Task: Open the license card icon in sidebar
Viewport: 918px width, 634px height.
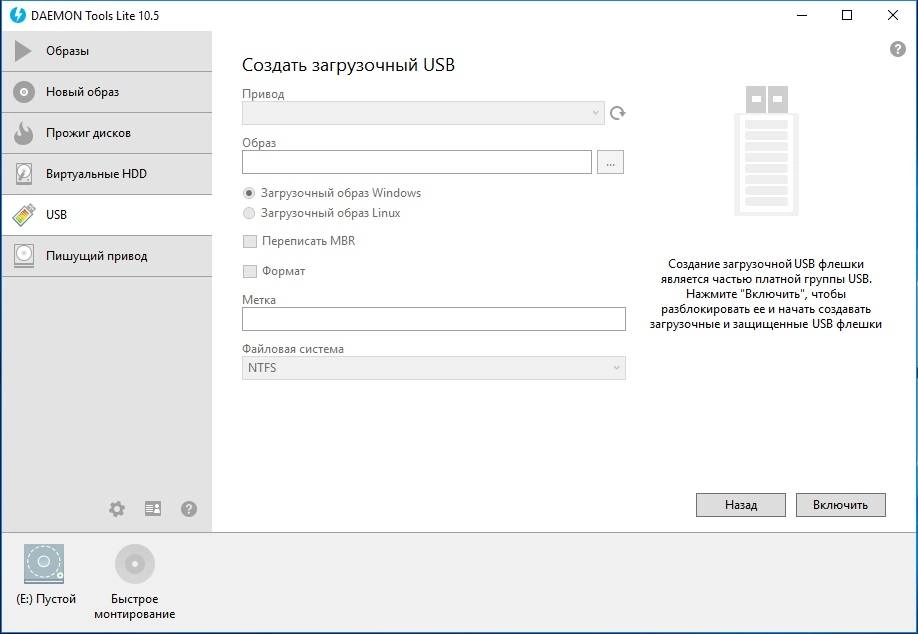Action: click(153, 509)
